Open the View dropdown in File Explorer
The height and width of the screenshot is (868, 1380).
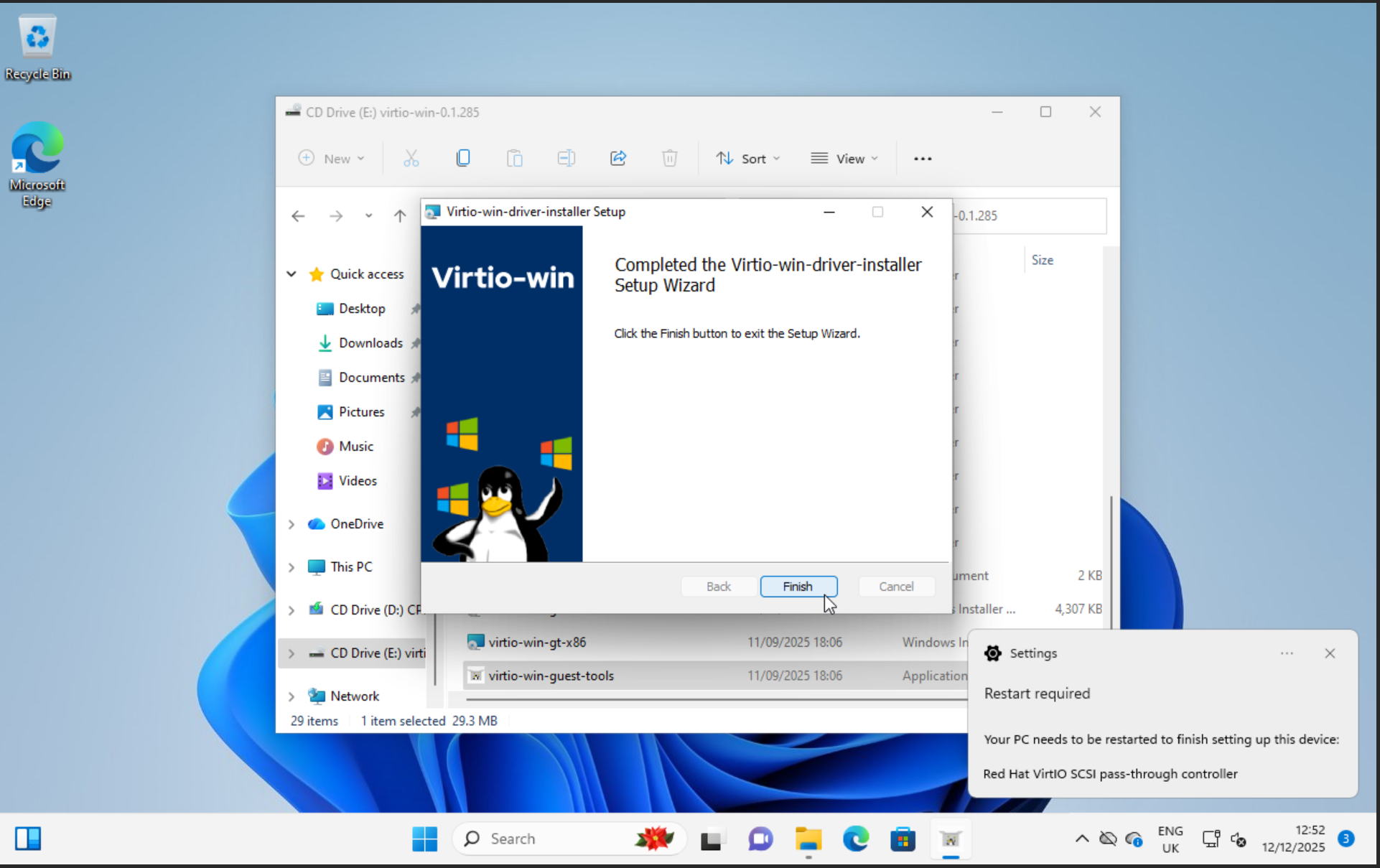pos(844,159)
